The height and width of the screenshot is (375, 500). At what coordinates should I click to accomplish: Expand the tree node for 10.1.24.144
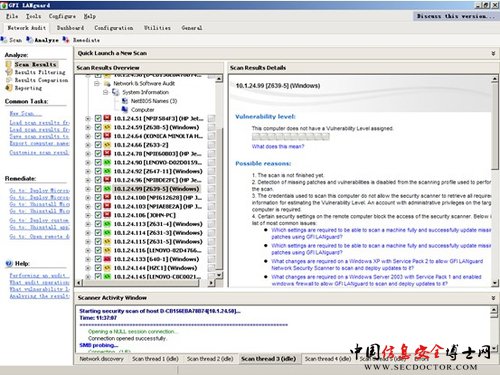[x=88, y=268]
